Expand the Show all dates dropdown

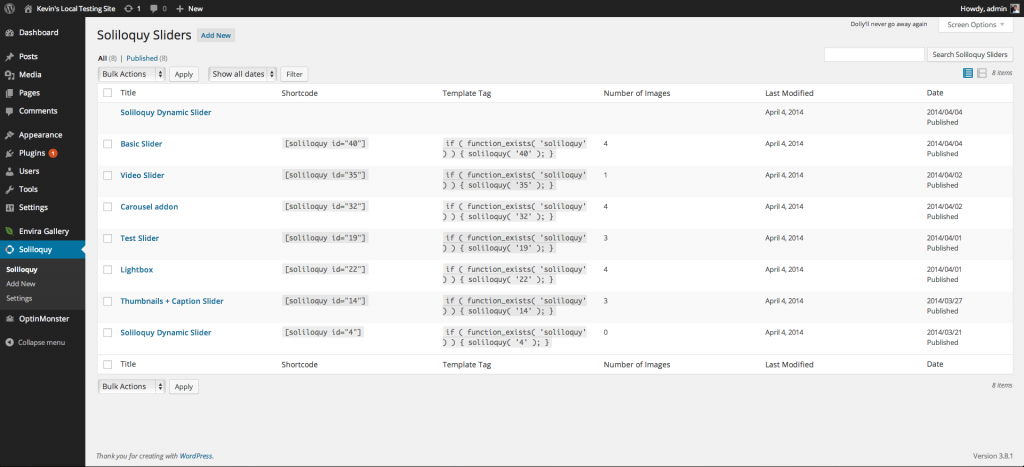point(242,74)
